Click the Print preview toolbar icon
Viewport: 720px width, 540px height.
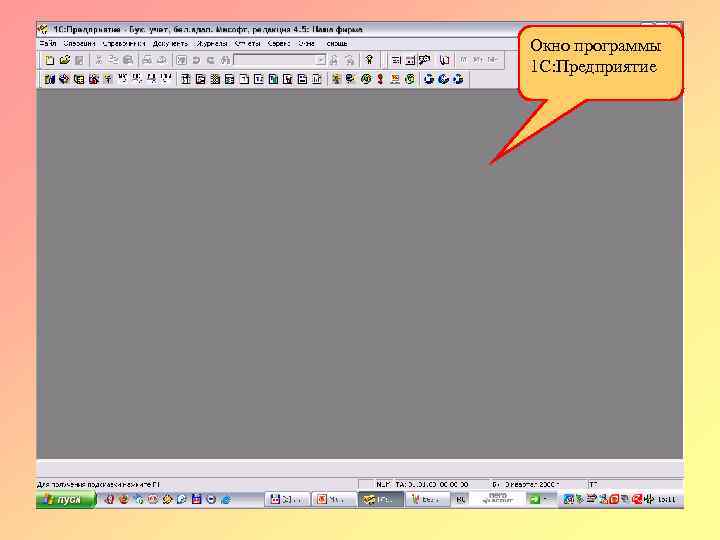click(162, 60)
